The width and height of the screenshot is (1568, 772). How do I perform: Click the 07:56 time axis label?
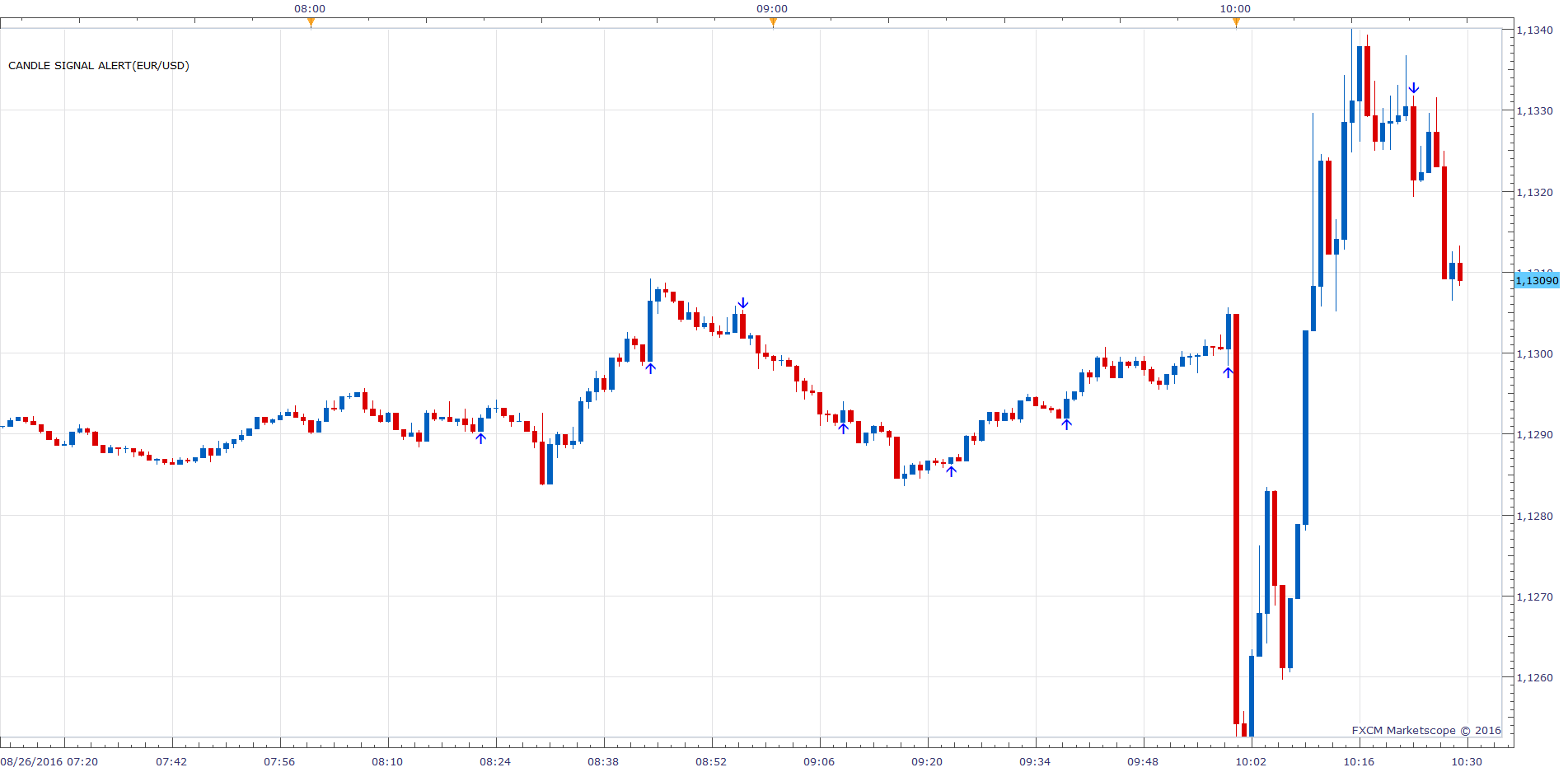[x=279, y=762]
